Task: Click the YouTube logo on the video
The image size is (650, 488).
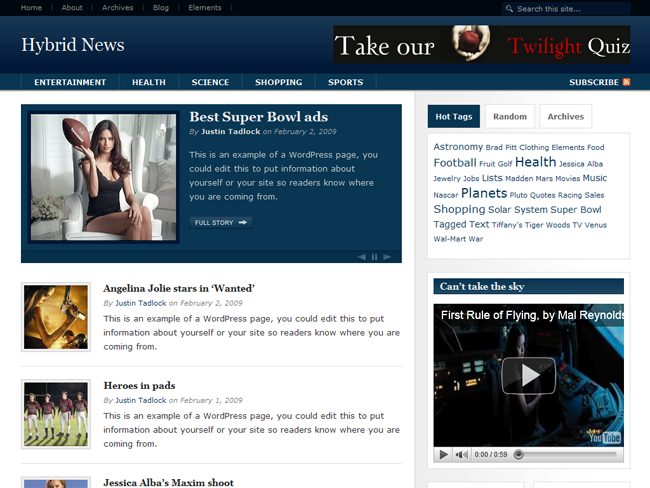Action: tap(605, 437)
